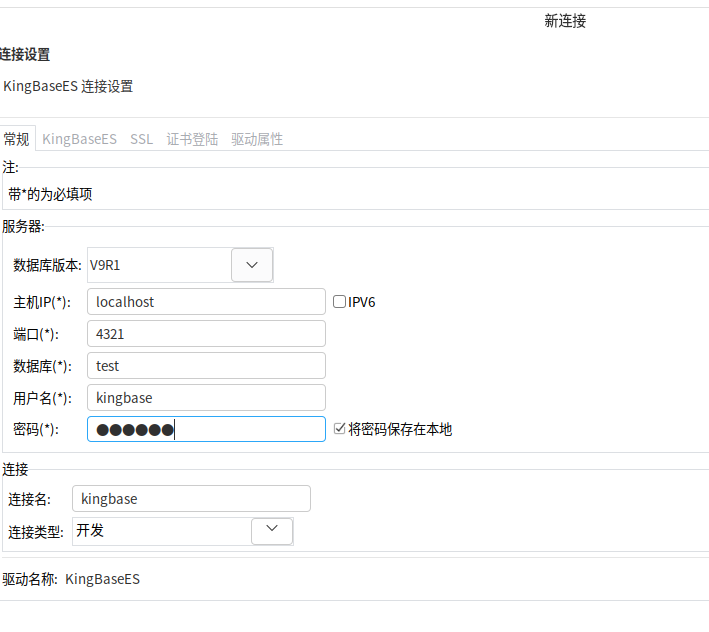The height and width of the screenshot is (632, 709).
Task: Click the 开发 connection type box
Action: 160,531
